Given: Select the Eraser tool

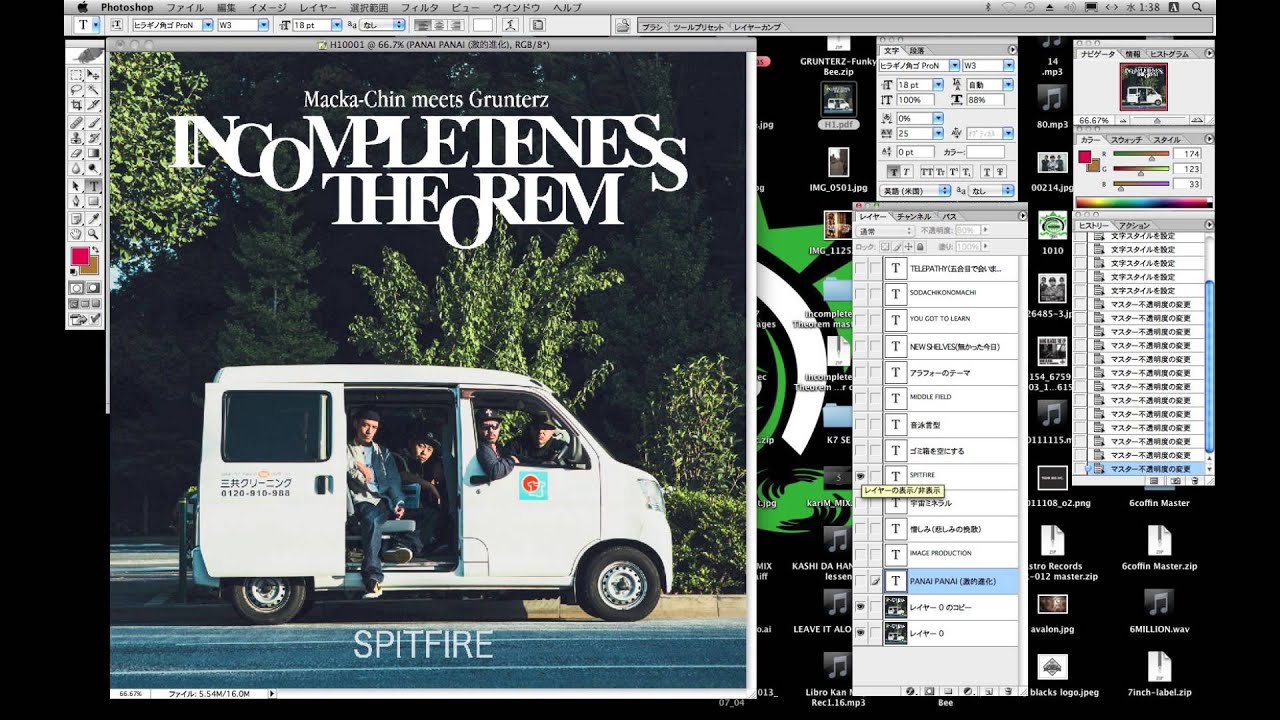Looking at the screenshot, I should click(x=76, y=152).
